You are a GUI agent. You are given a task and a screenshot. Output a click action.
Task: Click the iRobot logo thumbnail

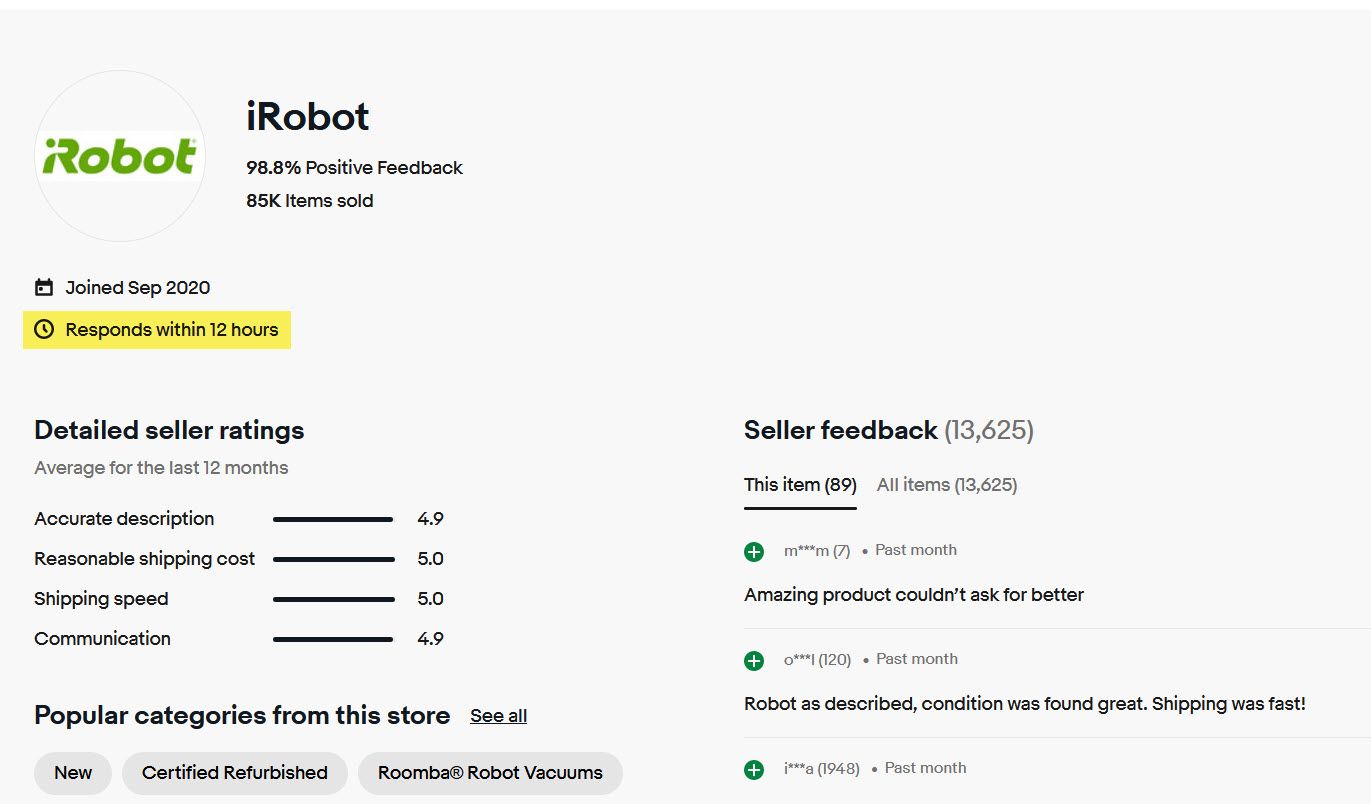[x=120, y=156]
